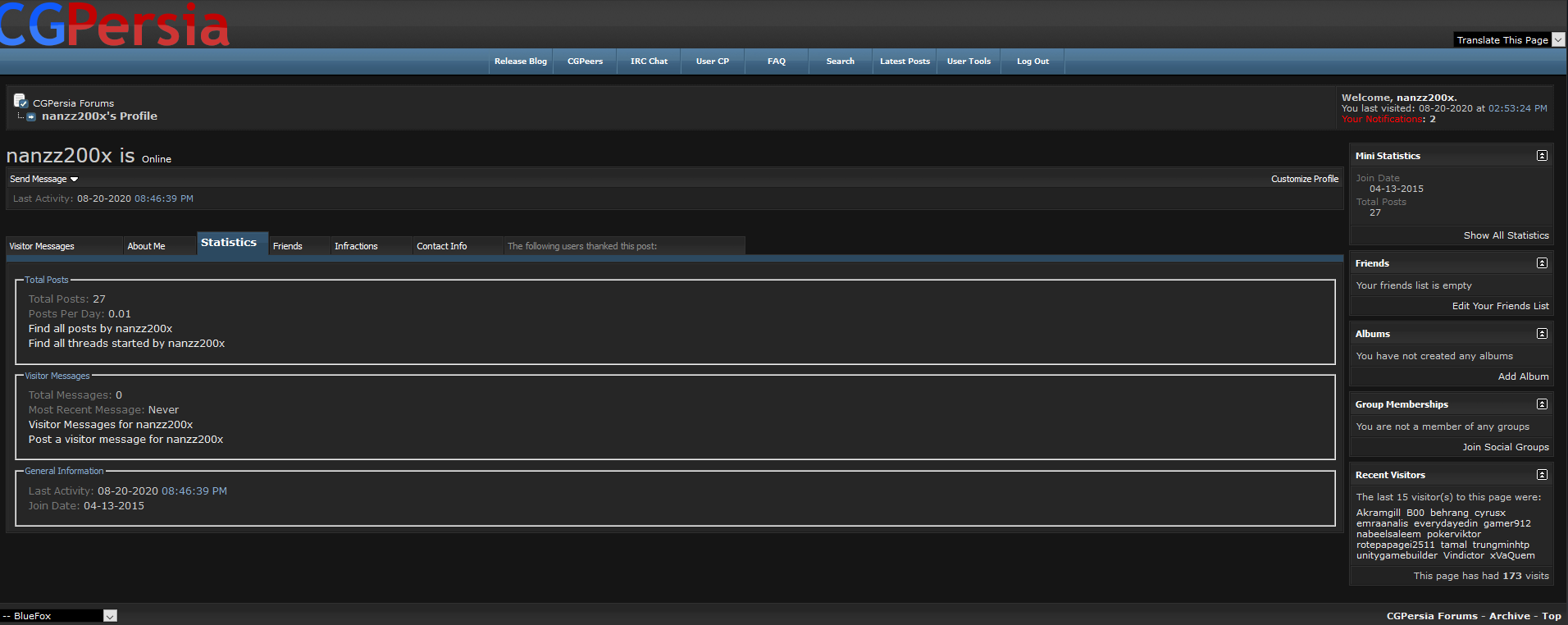Collapse the Albums panel
The width and height of the screenshot is (1568, 625).
(x=1542, y=334)
